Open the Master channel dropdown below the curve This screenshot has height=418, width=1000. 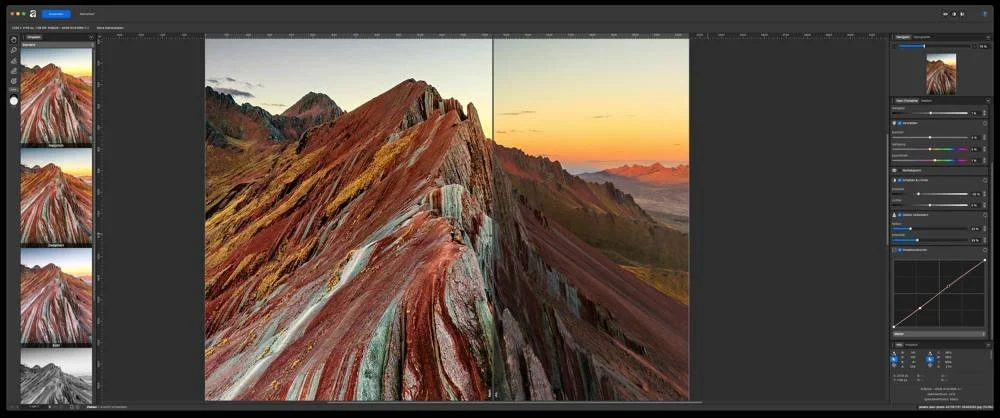click(x=939, y=334)
